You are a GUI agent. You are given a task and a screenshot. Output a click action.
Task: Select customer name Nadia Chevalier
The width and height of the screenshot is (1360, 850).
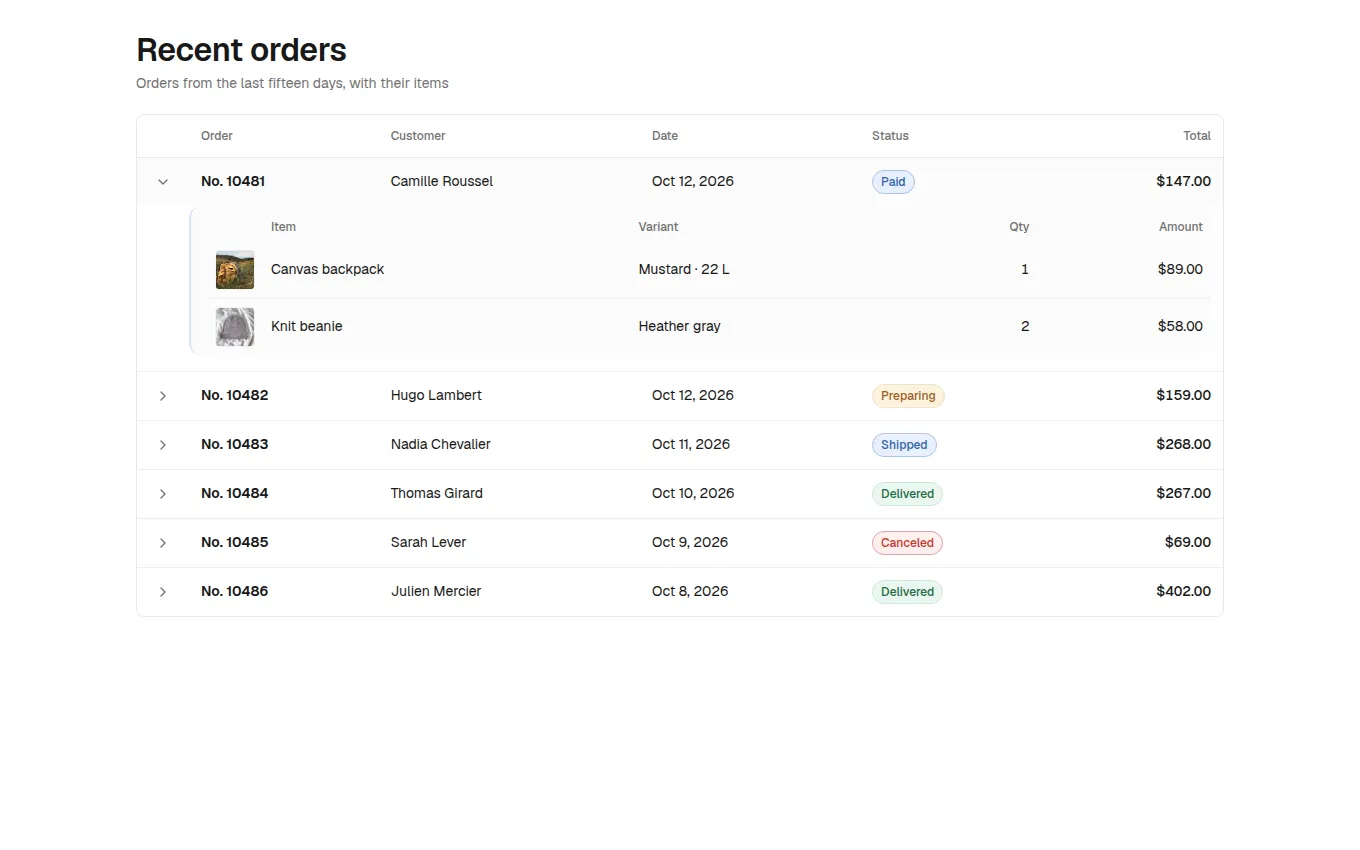(441, 445)
